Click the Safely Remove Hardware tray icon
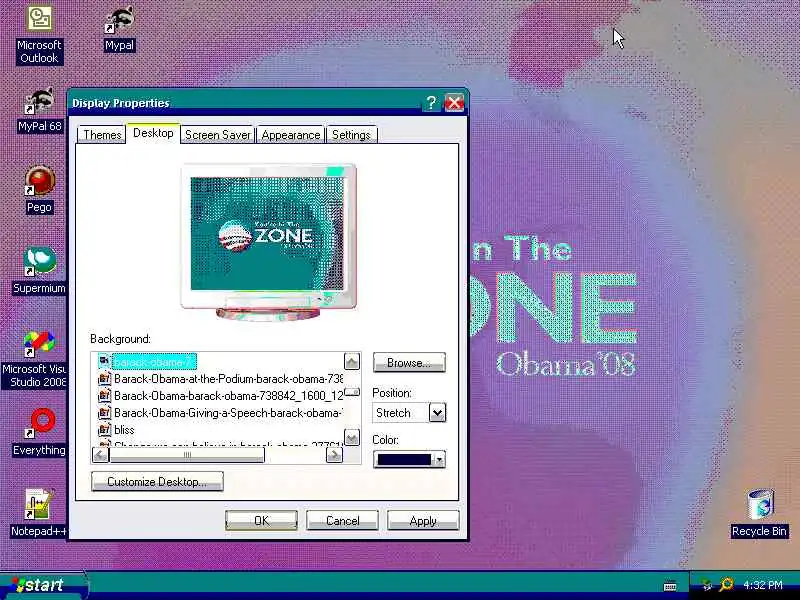Image resolution: width=800 pixels, height=600 pixels. (x=706, y=585)
